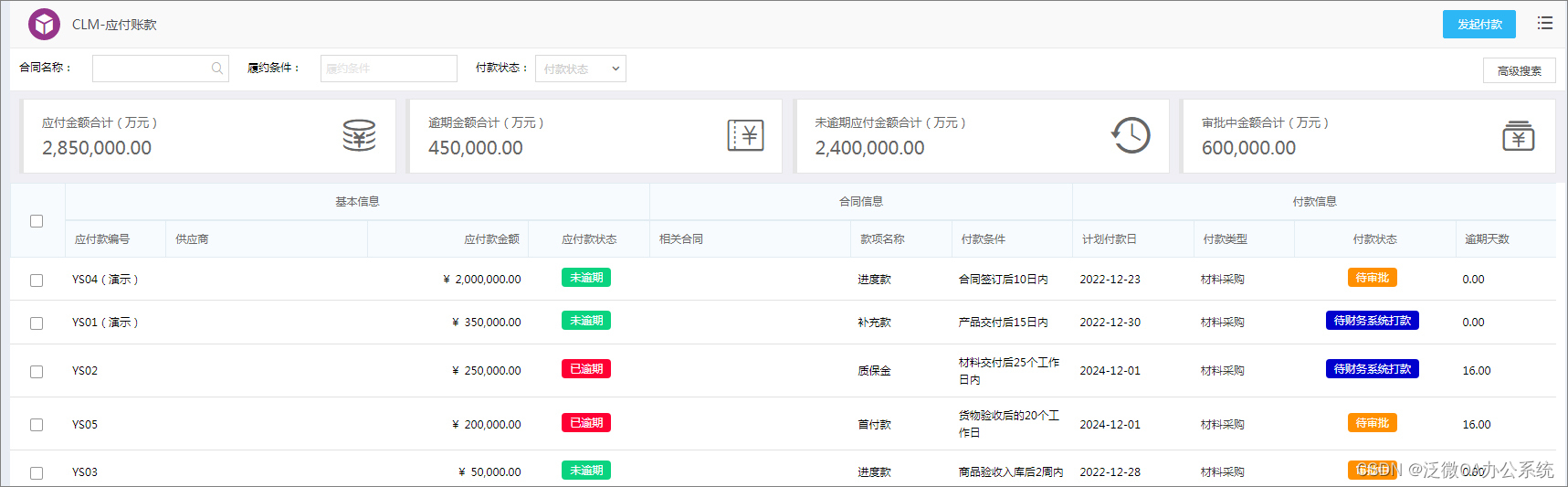Screen dimensions: 1568x487
Task: Click the 计划付款日 column header
Action: 1109,239
